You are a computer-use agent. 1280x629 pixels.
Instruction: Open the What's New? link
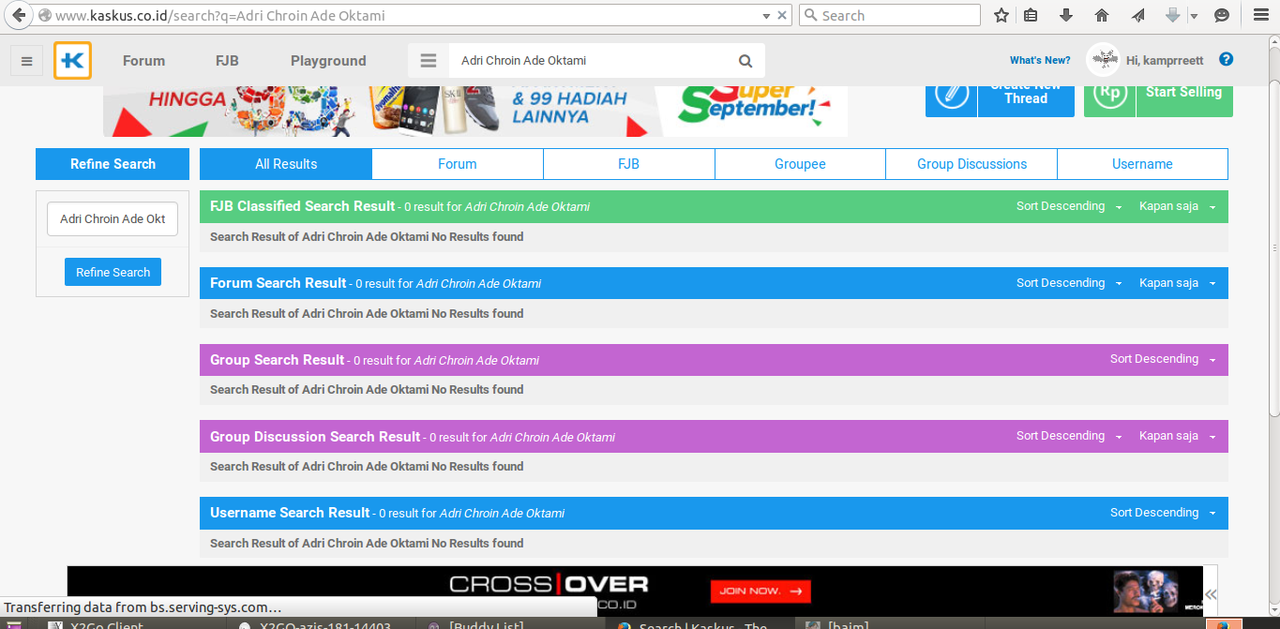click(1040, 61)
